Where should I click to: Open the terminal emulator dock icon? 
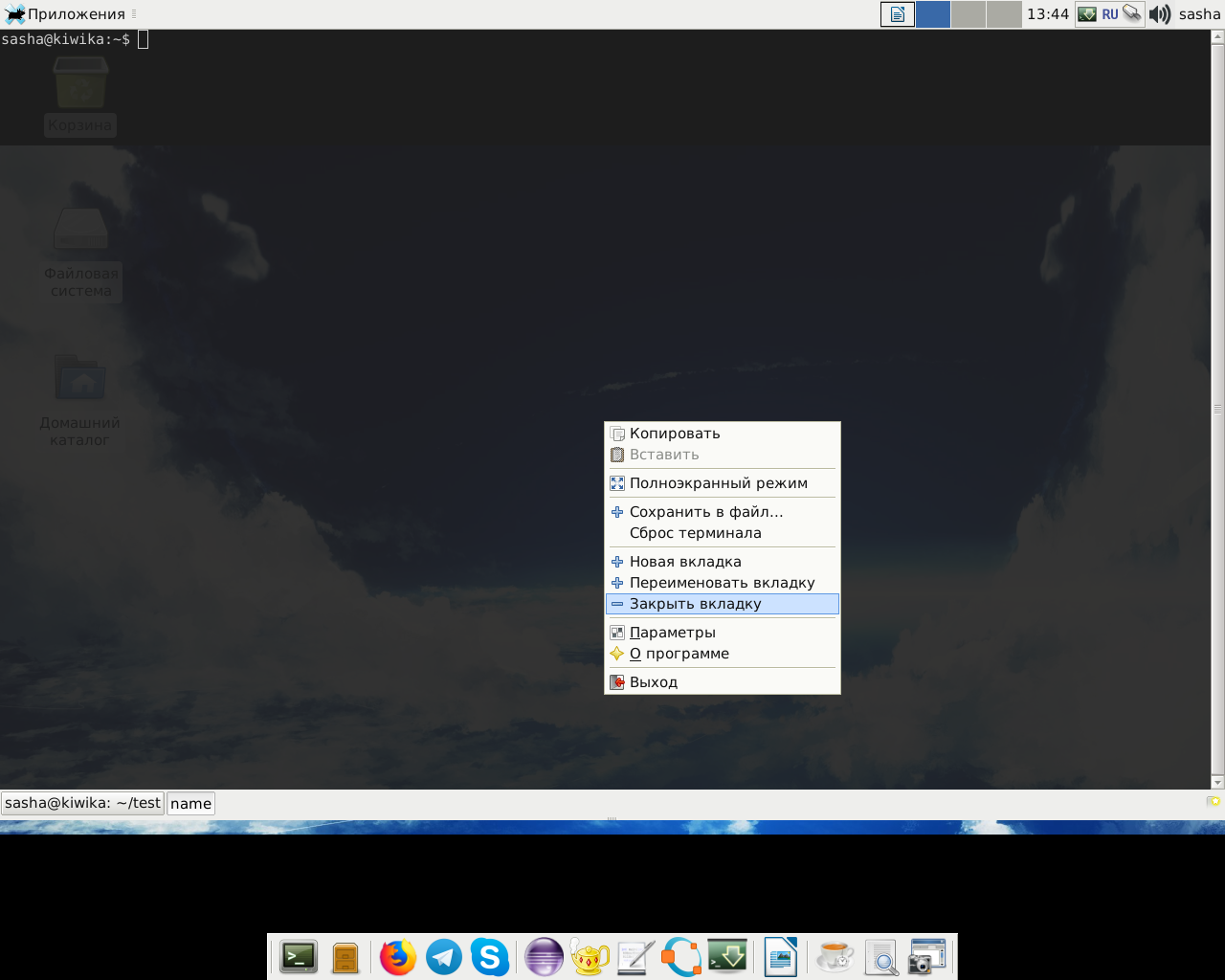[299, 957]
